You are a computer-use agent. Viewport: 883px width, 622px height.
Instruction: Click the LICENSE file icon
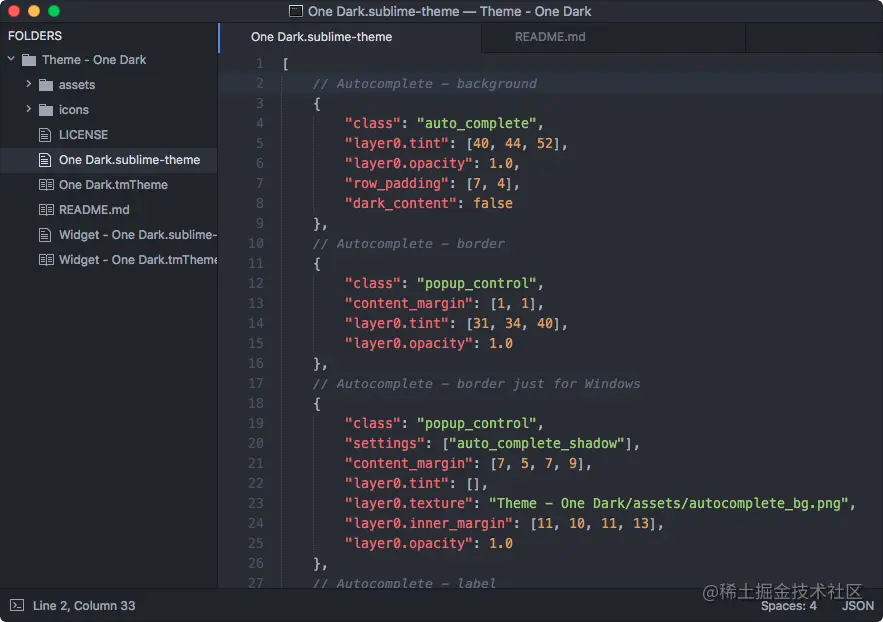click(x=45, y=135)
